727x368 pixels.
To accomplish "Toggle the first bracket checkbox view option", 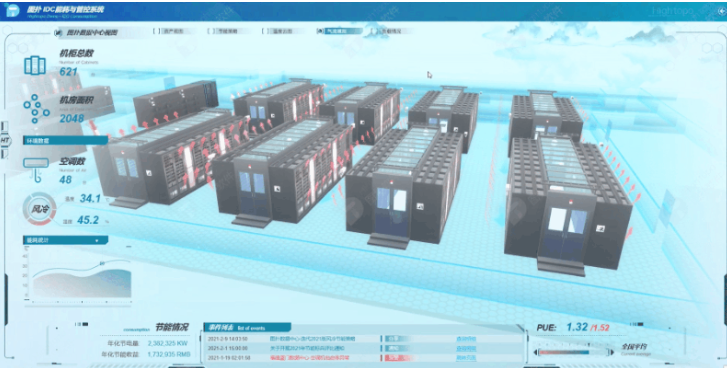I will click(x=156, y=31).
